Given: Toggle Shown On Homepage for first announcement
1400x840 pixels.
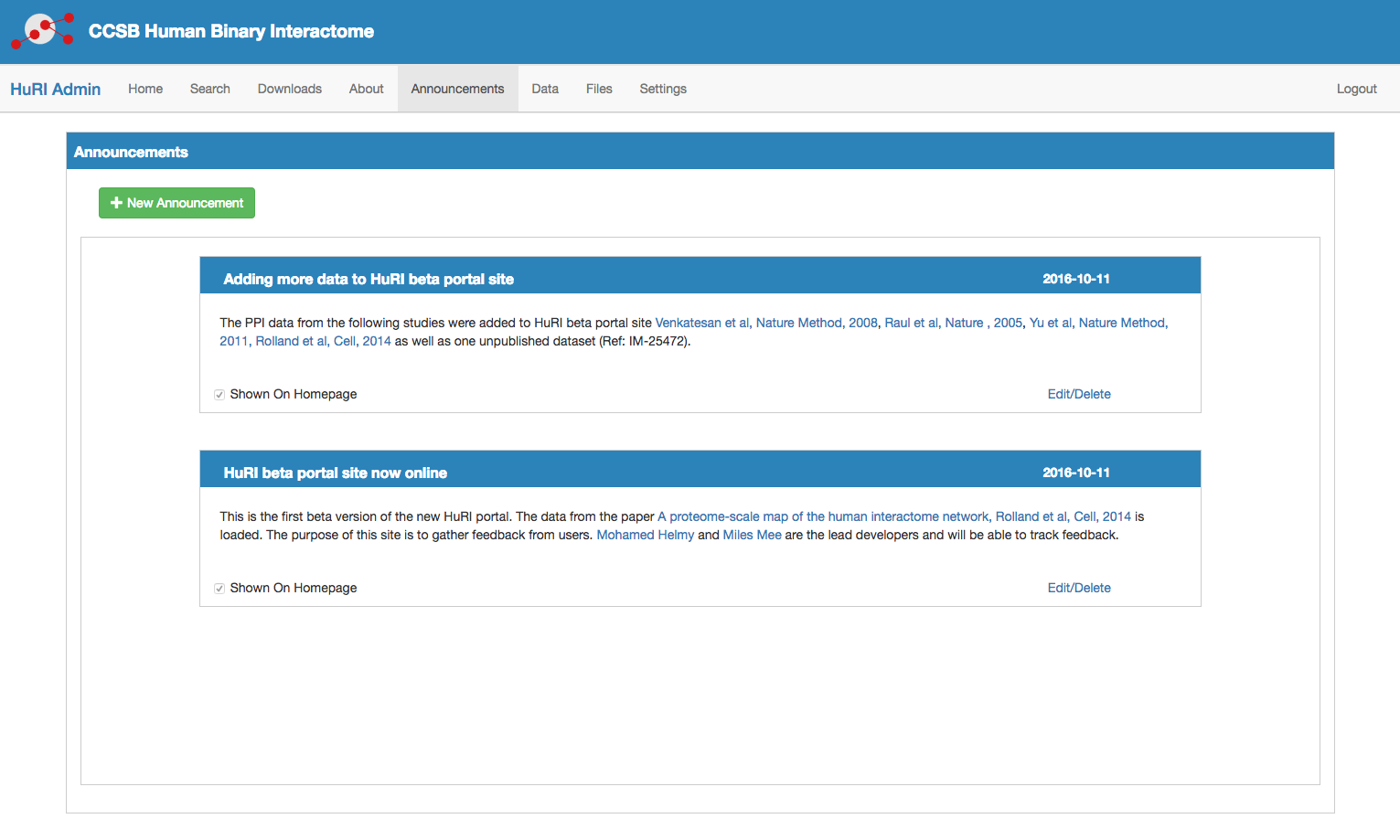Looking at the screenshot, I should click(219, 395).
